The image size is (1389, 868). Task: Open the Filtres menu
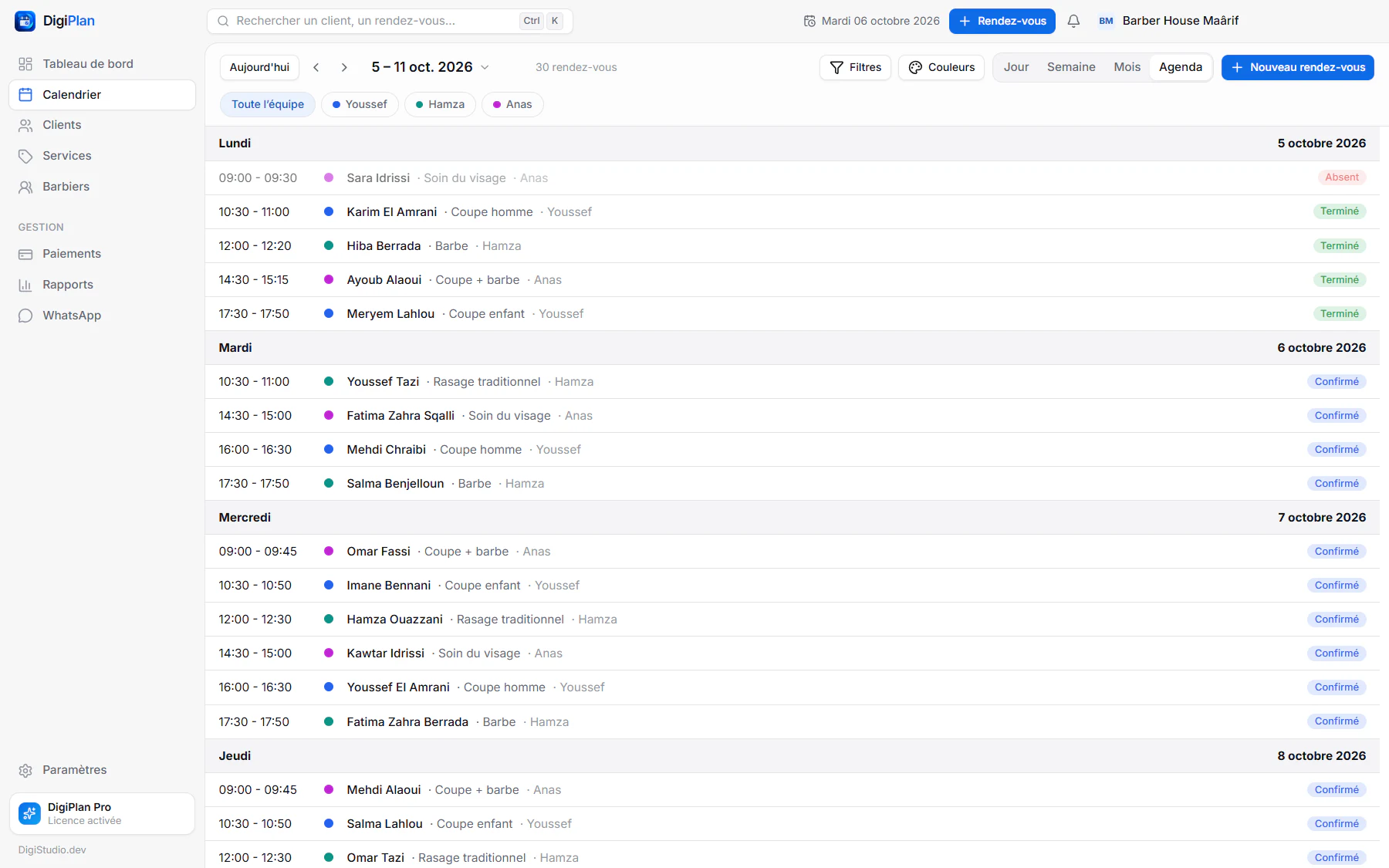pyautogui.click(x=855, y=67)
